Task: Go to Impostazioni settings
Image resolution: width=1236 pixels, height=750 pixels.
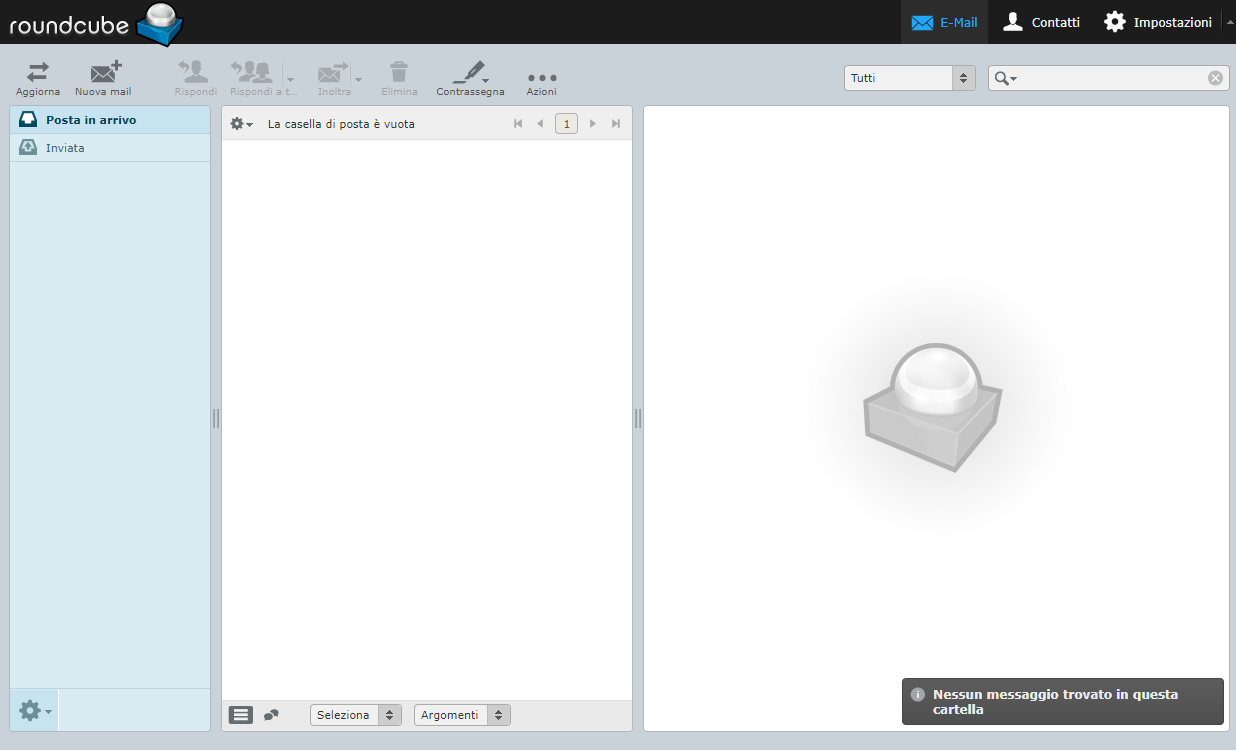Action: pos(1158,22)
